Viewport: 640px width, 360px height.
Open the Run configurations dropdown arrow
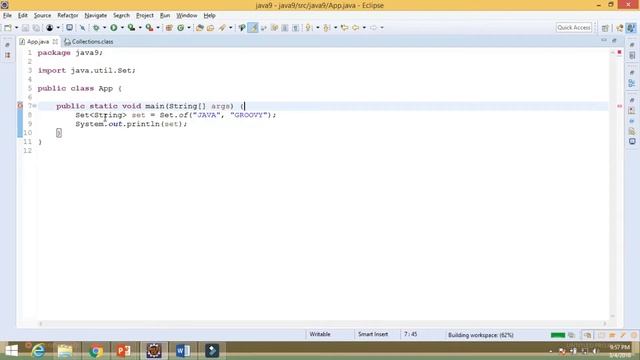[122, 28]
